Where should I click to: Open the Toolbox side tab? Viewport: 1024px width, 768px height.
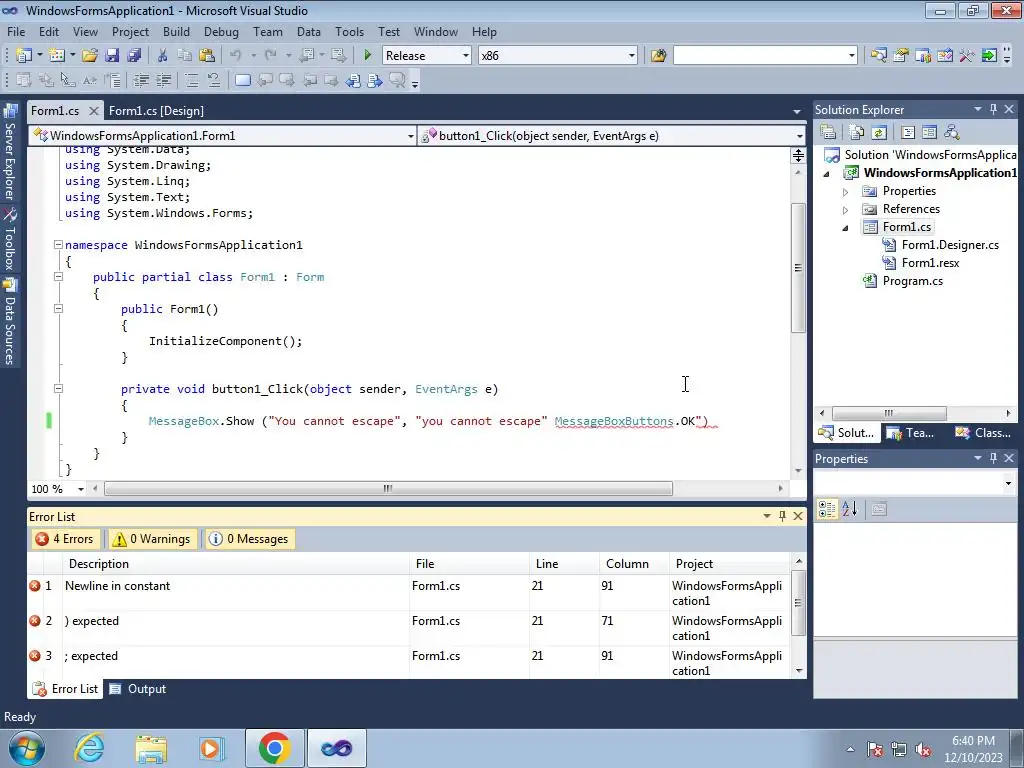click(x=10, y=239)
